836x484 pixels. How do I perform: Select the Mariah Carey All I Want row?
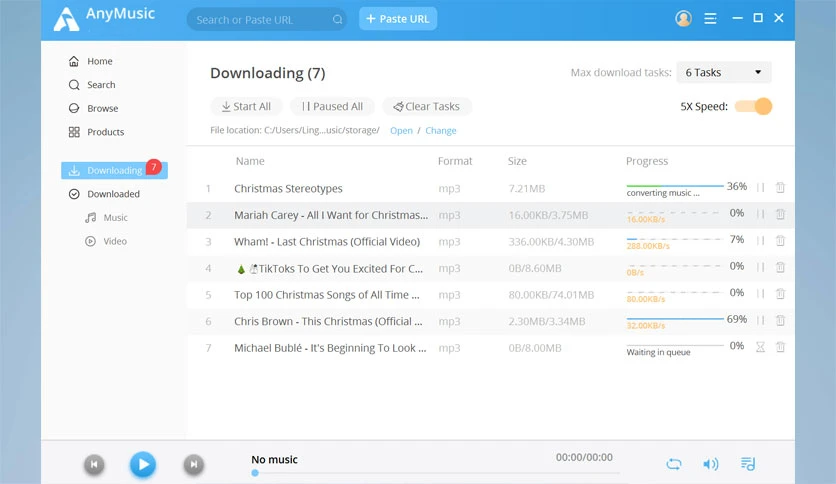pyautogui.click(x=490, y=215)
